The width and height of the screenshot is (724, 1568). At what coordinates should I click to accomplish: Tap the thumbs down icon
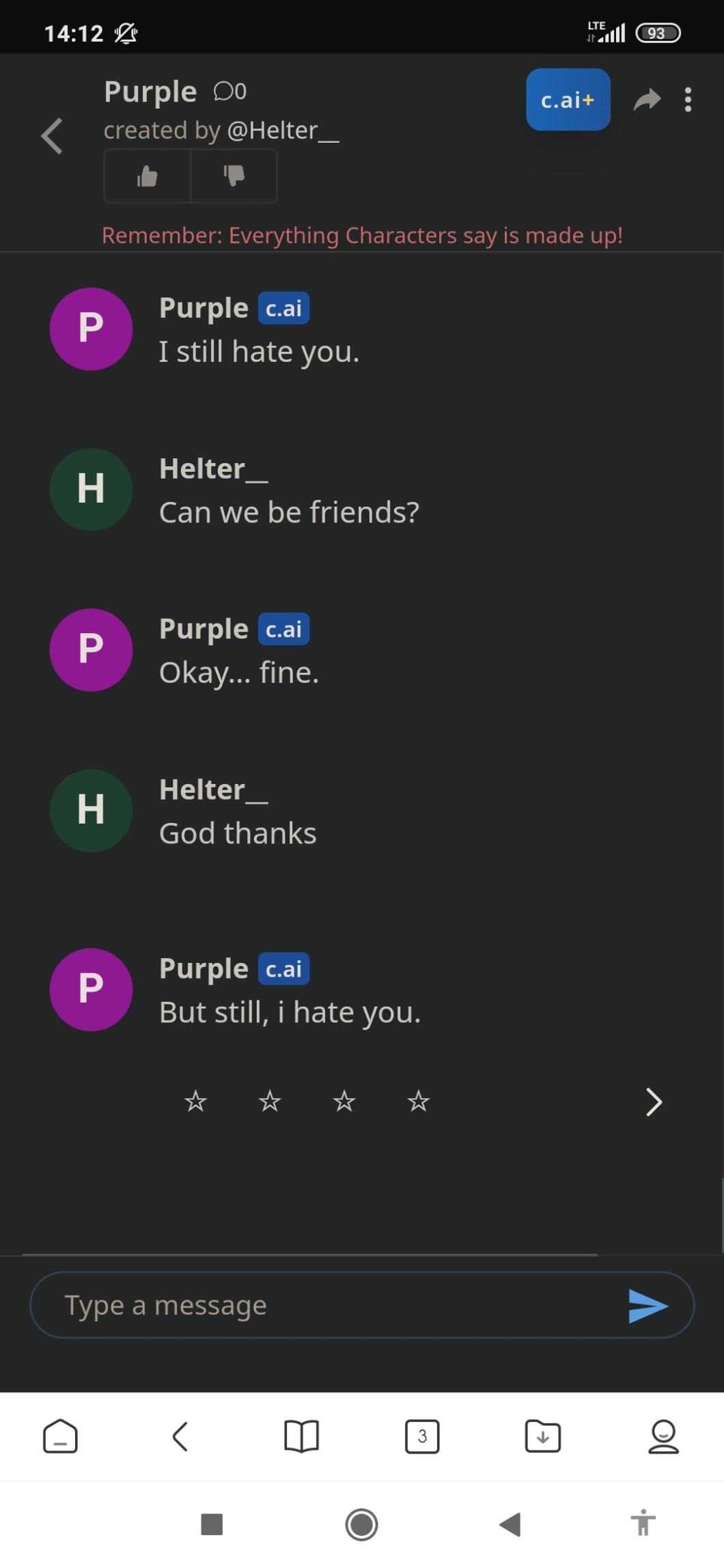tap(234, 176)
